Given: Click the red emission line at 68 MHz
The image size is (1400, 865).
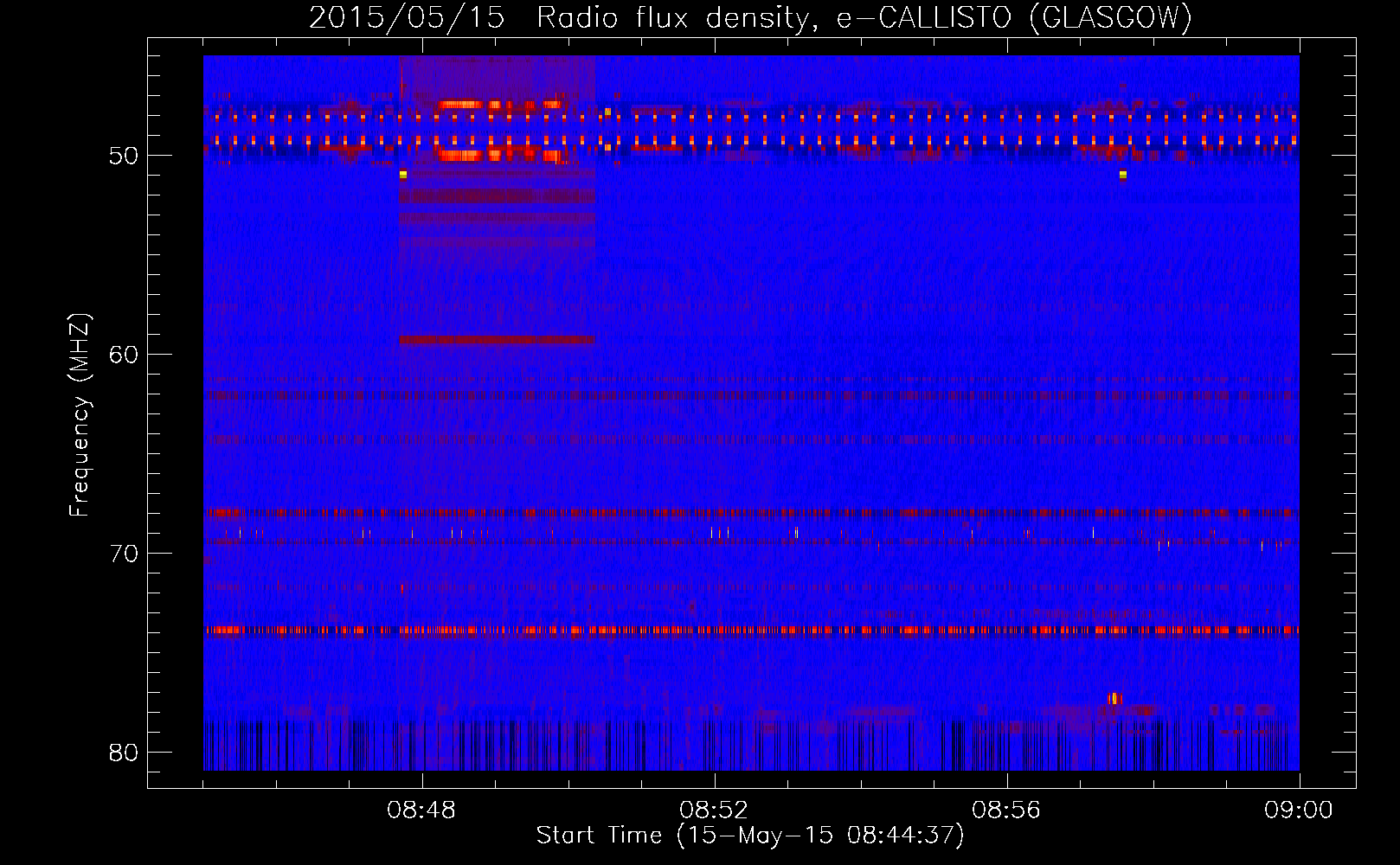Looking at the screenshot, I should click(751, 513).
